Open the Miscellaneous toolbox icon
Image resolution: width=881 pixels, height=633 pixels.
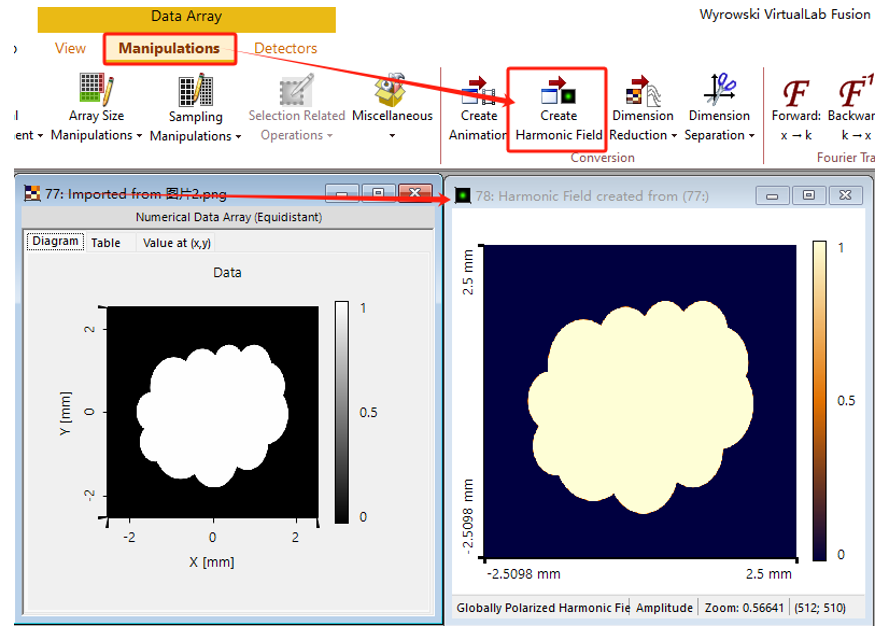(390, 89)
